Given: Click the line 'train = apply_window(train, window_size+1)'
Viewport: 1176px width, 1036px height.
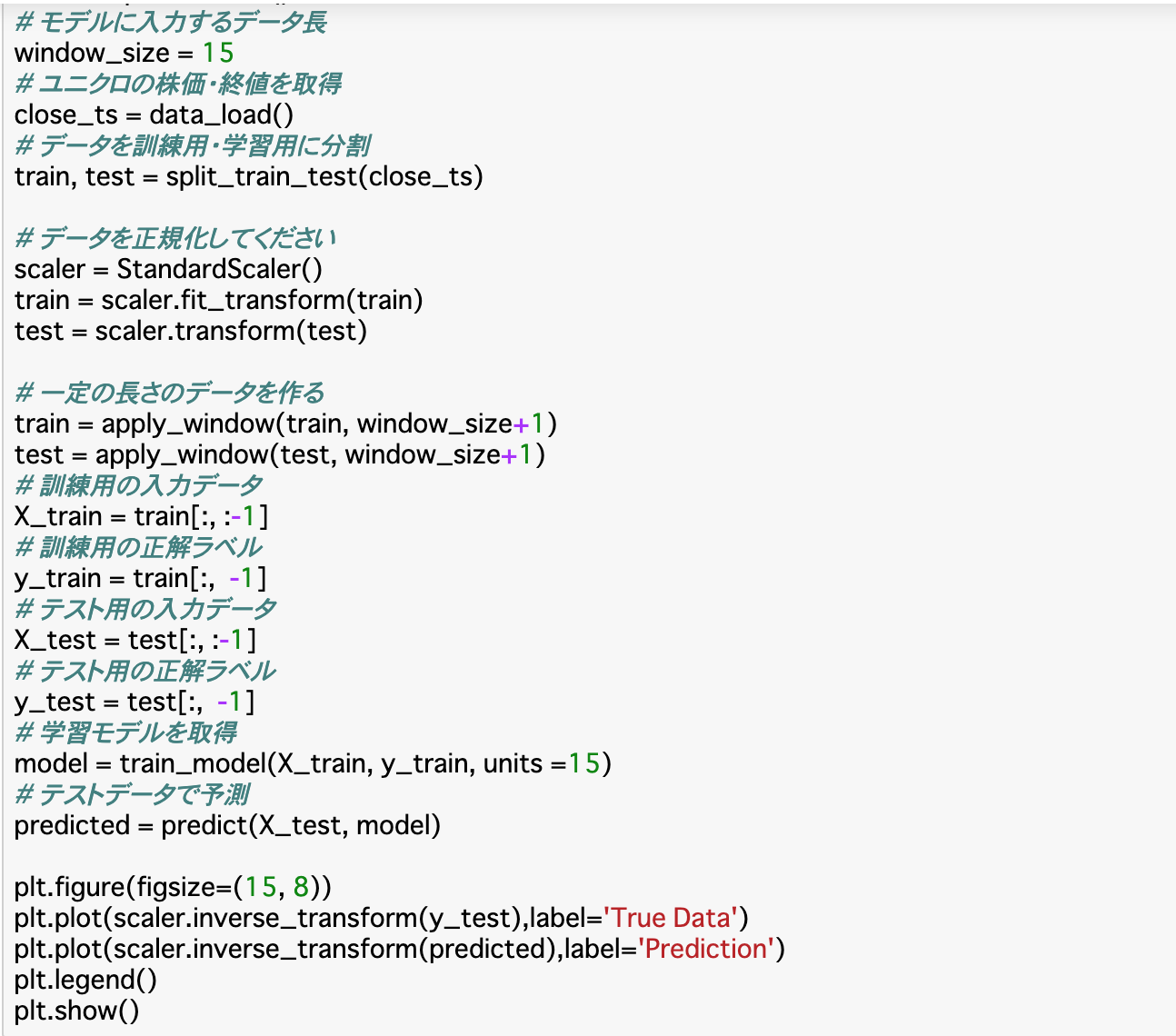Looking at the screenshot, I should click(x=285, y=423).
